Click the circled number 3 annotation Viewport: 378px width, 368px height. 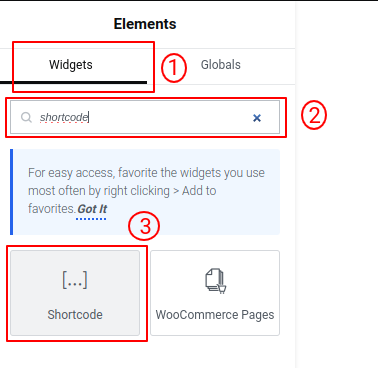click(x=144, y=226)
